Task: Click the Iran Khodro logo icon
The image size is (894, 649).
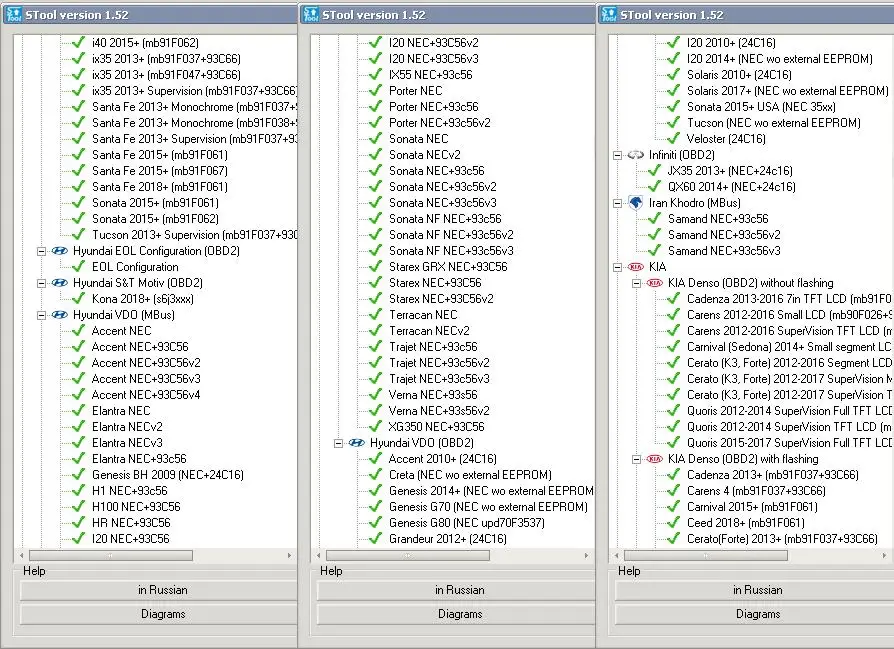Action: pyautogui.click(x=635, y=202)
